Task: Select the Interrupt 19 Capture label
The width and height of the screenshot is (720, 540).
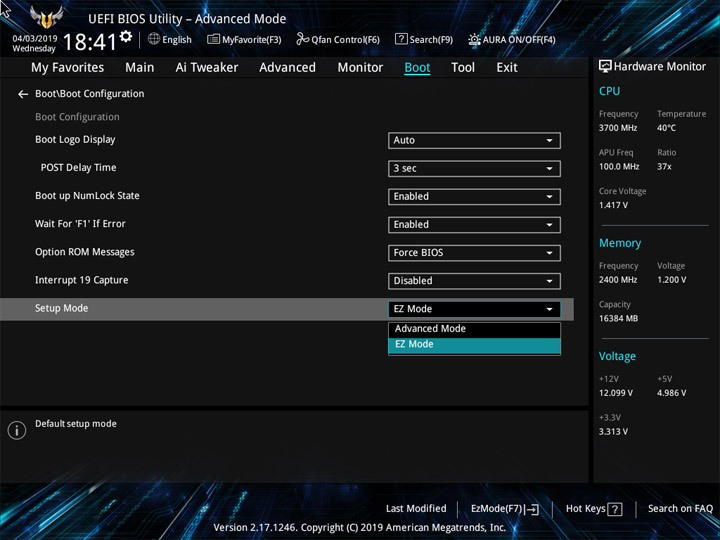Action: pyautogui.click(x=82, y=280)
